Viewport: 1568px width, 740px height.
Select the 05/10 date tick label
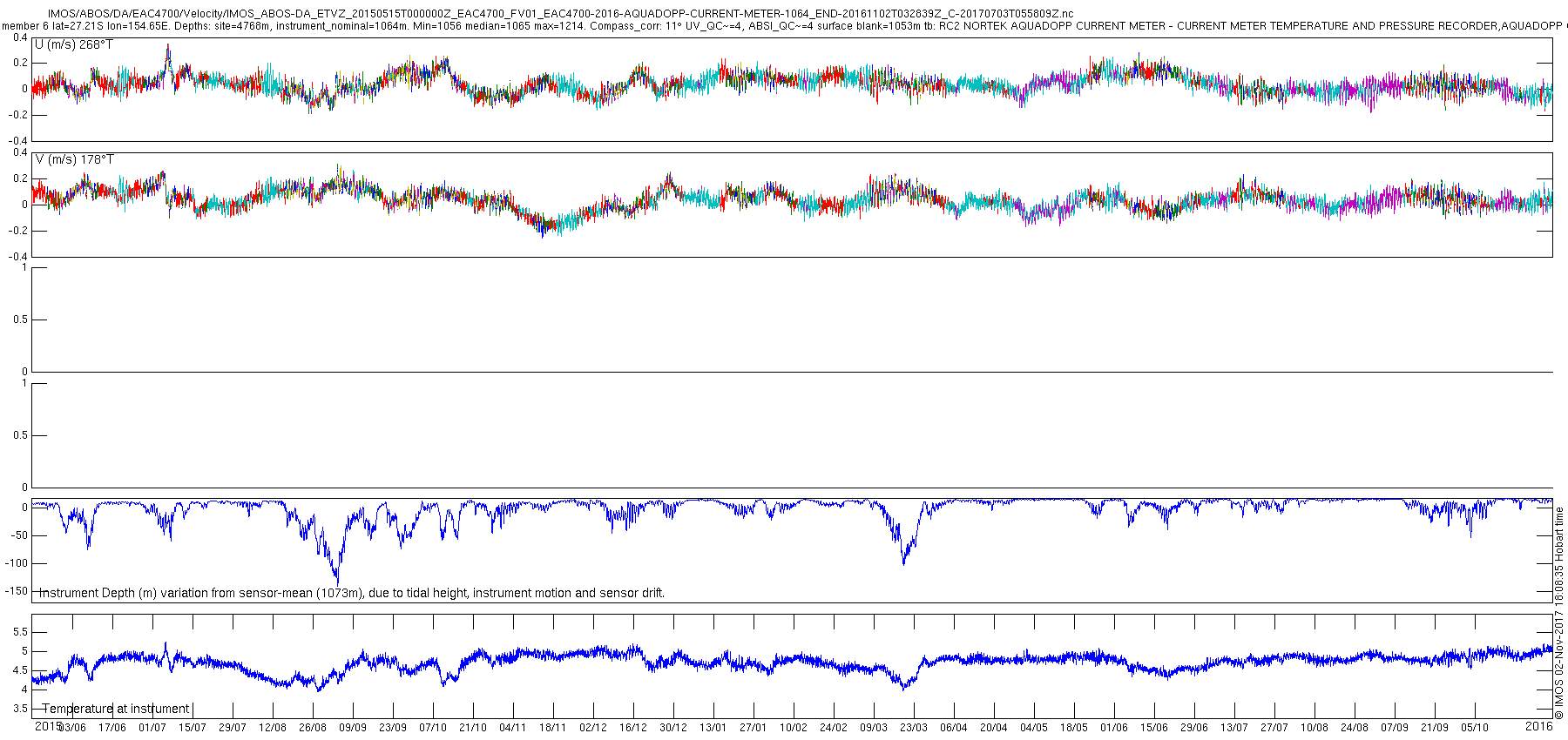pos(1475,728)
